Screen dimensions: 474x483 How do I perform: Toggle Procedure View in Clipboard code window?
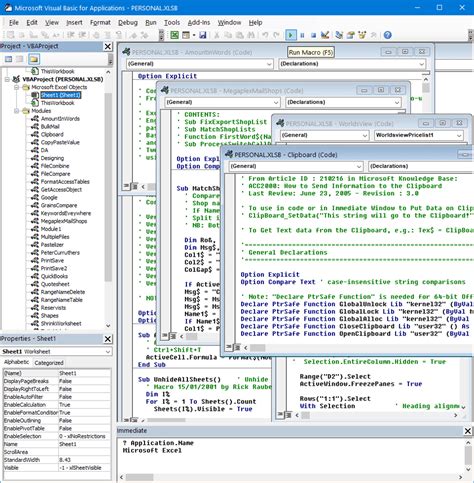[x=229, y=348]
